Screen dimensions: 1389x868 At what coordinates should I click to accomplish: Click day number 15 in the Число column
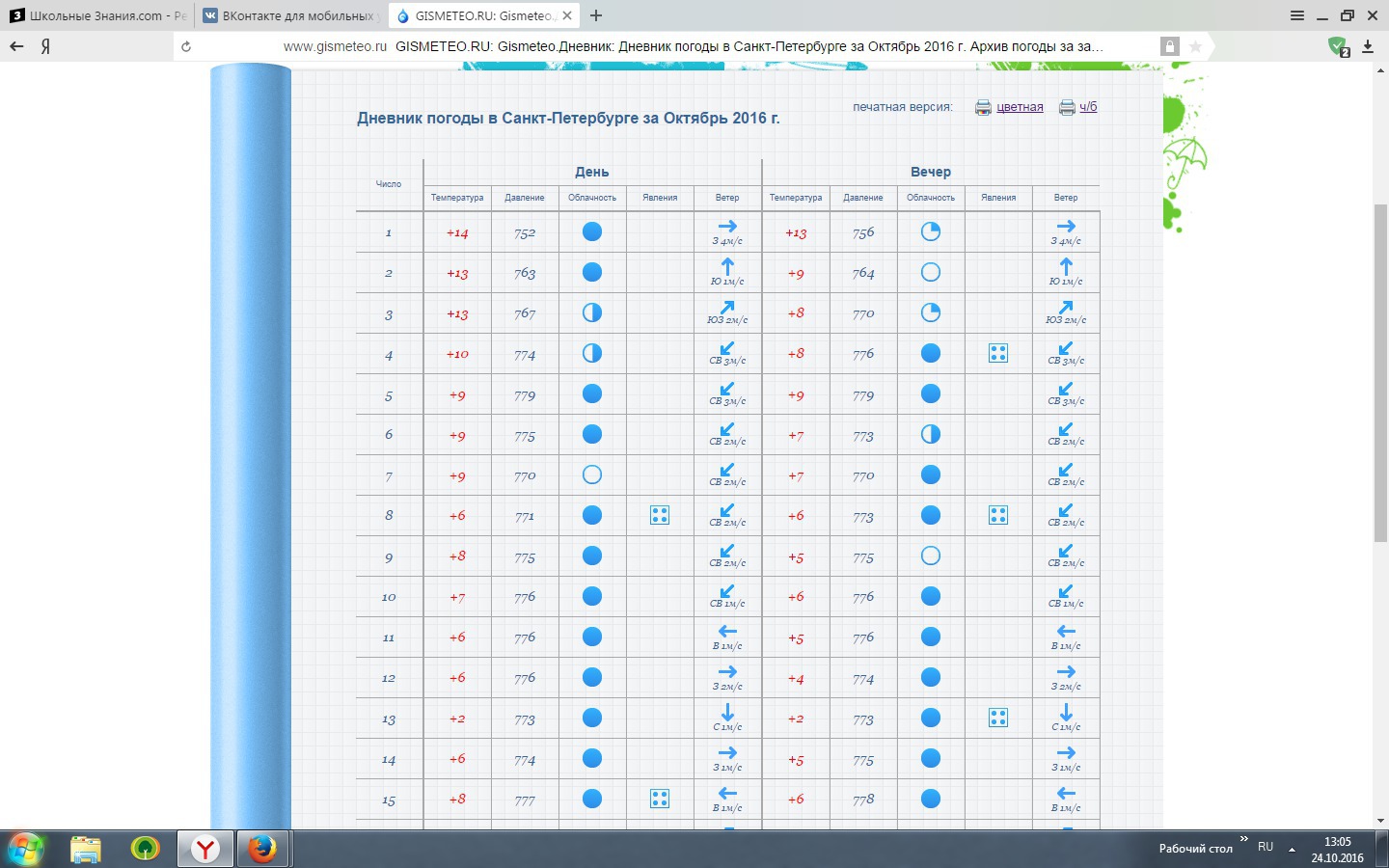pyautogui.click(x=389, y=800)
